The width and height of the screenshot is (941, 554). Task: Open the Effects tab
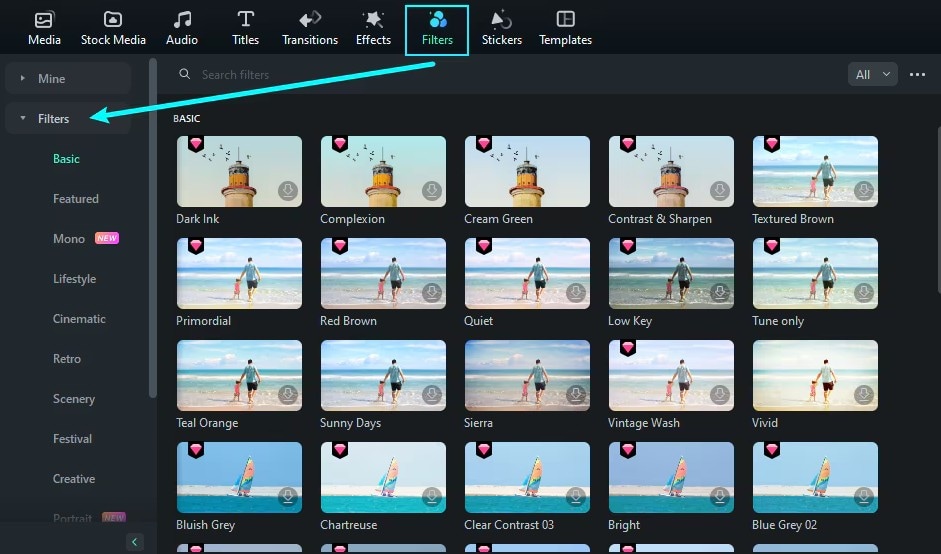point(373,28)
